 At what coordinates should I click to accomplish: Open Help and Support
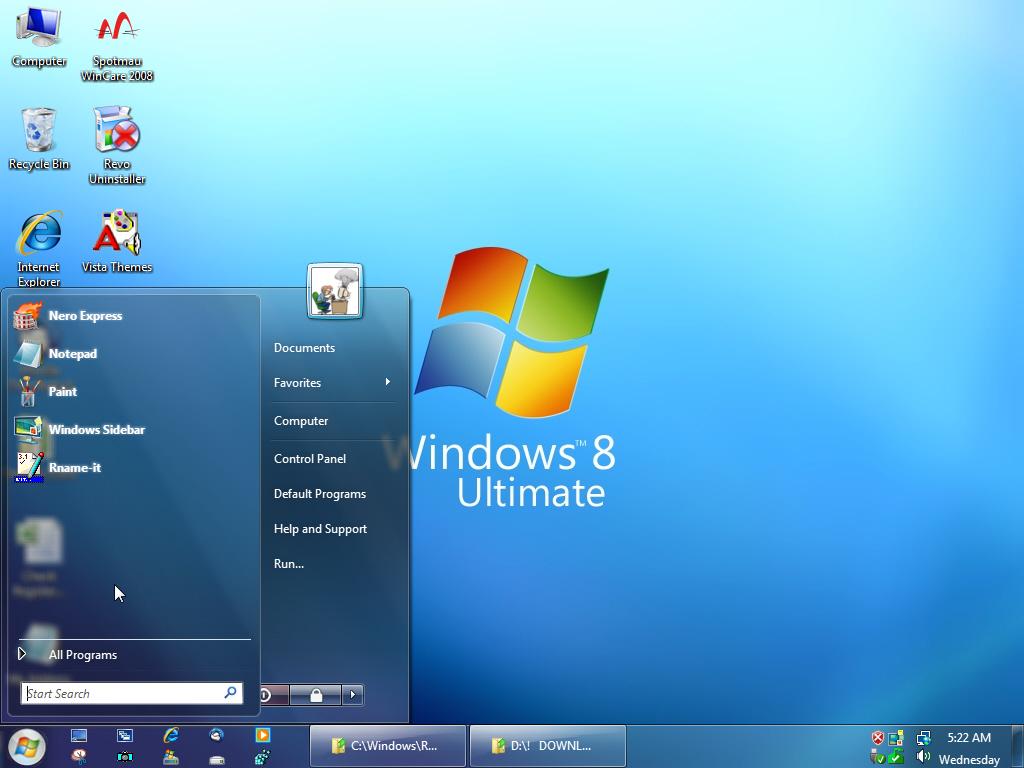(x=320, y=528)
